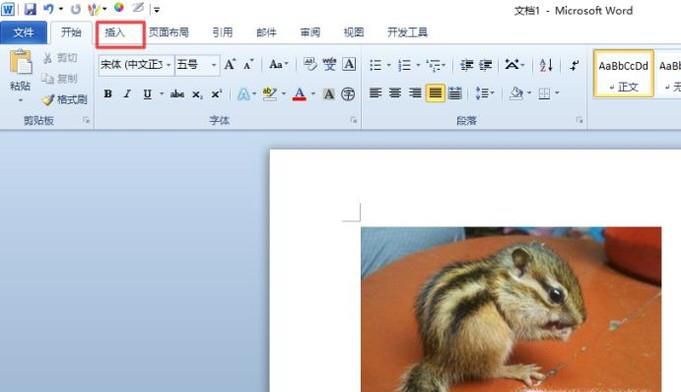This screenshot has height=392, width=681.
Task: Open the 文件 (File) tab
Action: click(23, 33)
